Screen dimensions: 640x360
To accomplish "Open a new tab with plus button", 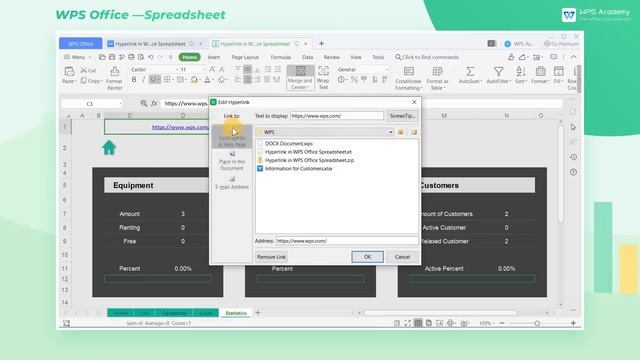I will point(321,43).
